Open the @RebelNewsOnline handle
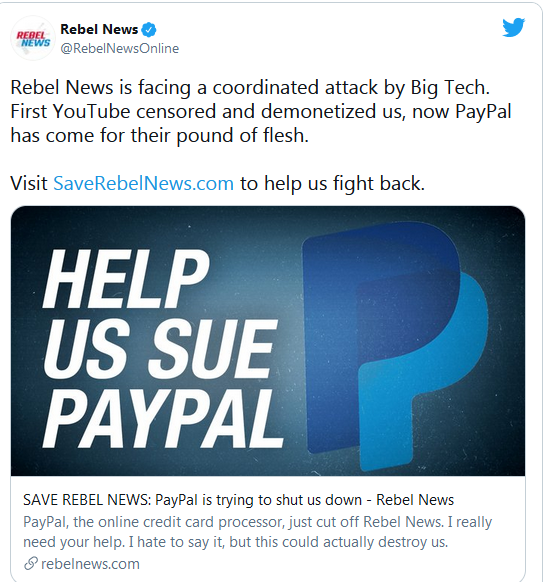The width and height of the screenshot is (544, 582). pyautogui.click(x=119, y=48)
